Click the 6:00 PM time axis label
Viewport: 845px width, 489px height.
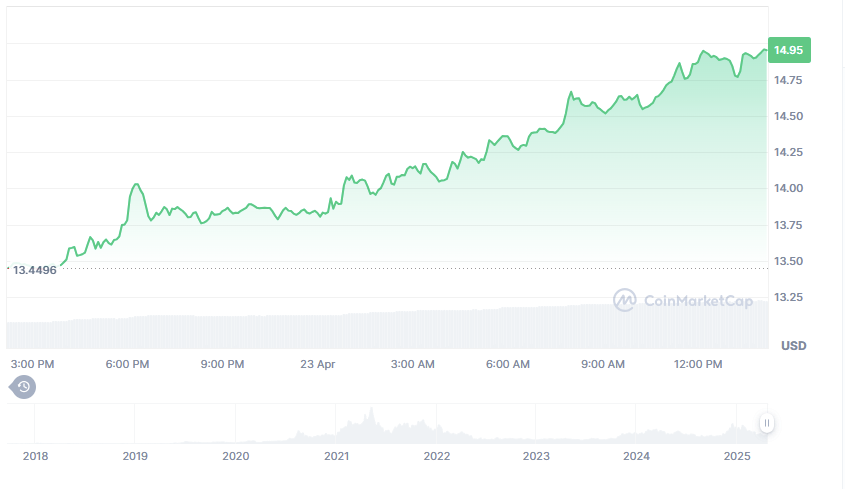click(127, 364)
